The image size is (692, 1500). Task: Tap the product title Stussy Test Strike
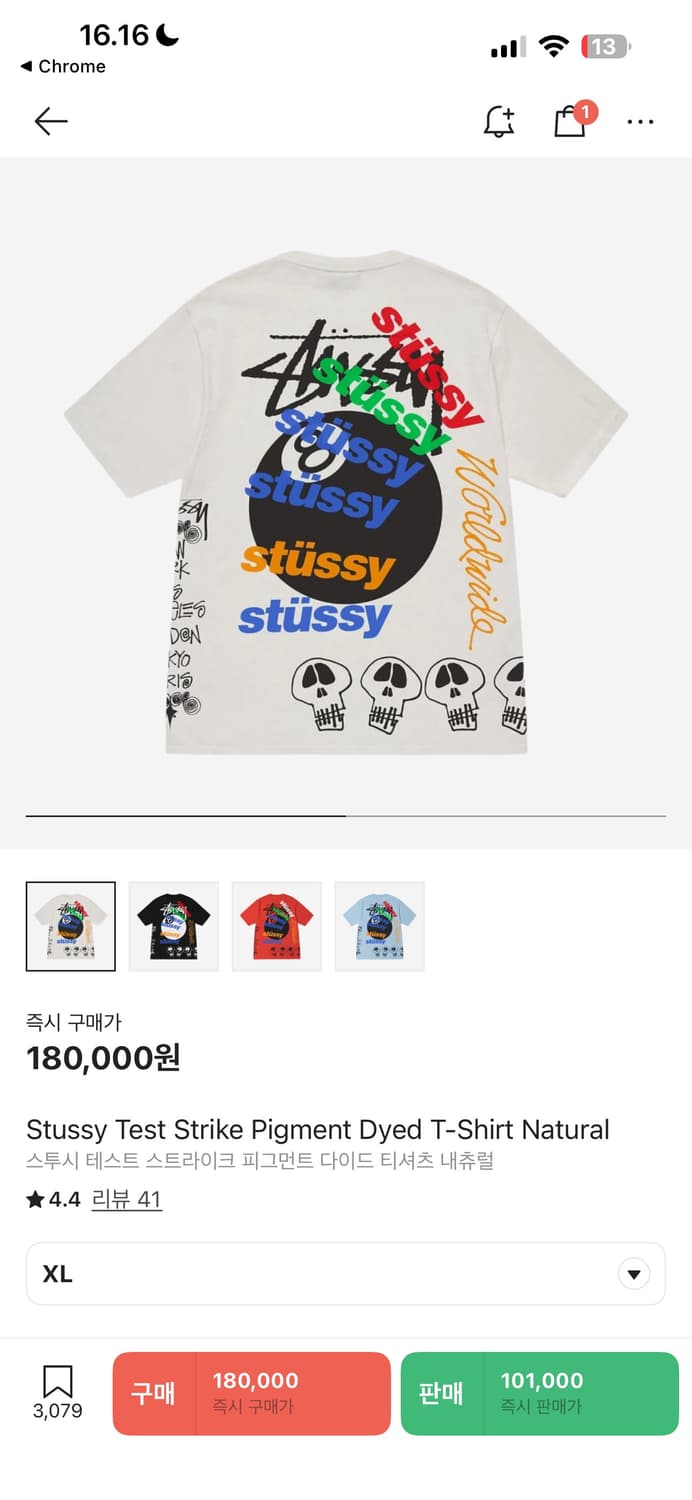tap(318, 1130)
